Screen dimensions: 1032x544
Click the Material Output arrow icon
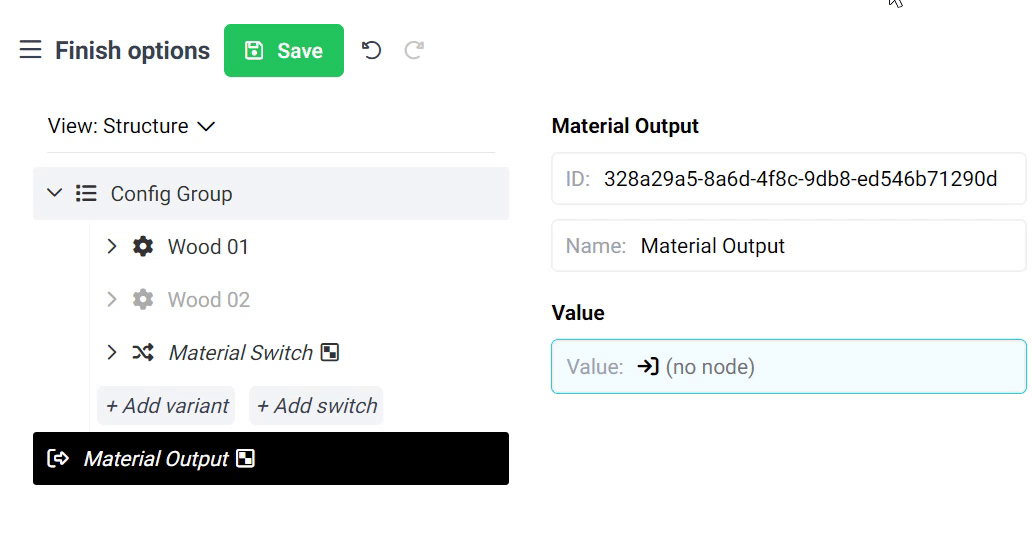coord(58,459)
